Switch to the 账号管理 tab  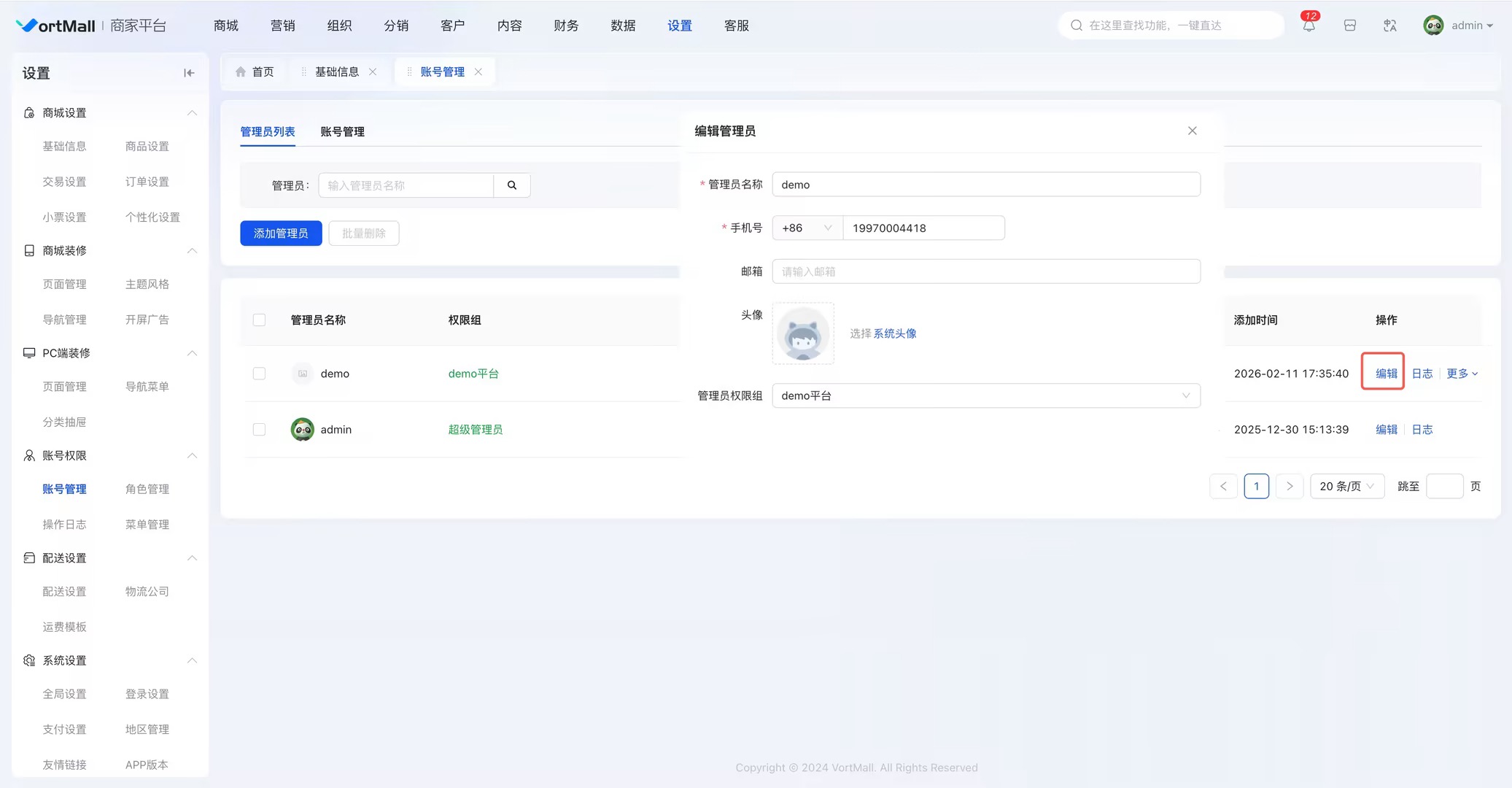[x=341, y=131]
